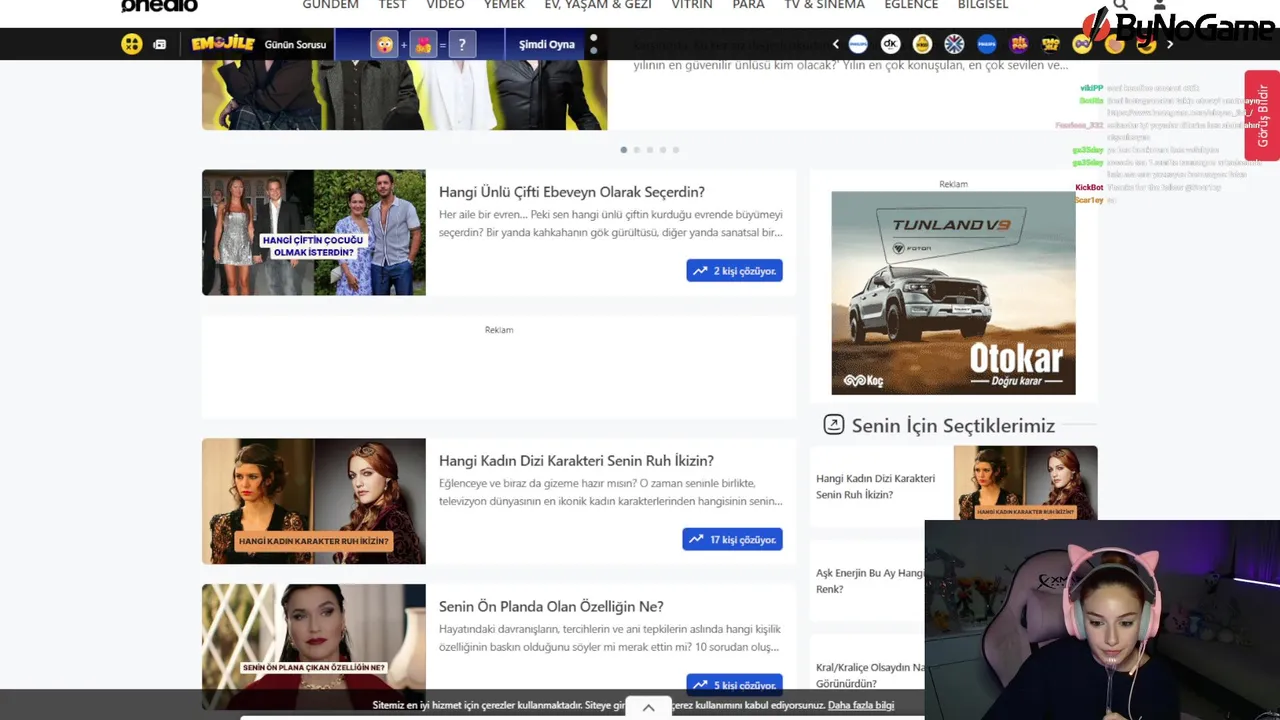Screen dimensions: 1280x720
Task: Open the blue Philips brand badge
Action: (x=987, y=44)
